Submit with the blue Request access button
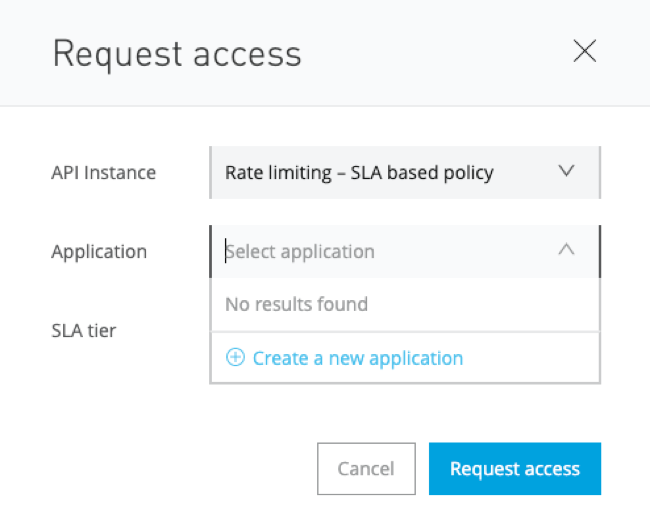 514,468
